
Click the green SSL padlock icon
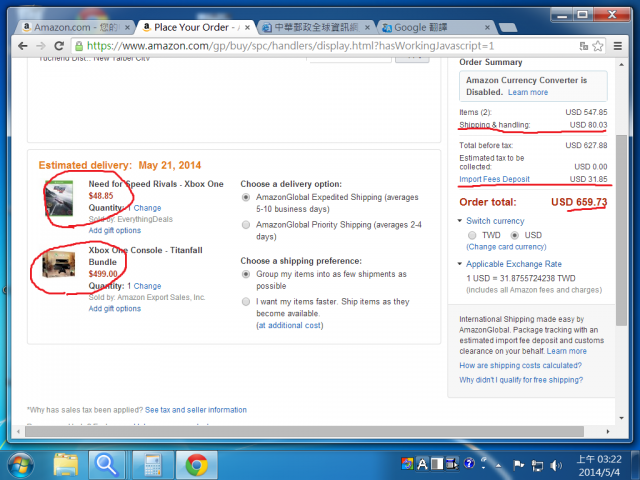point(79,46)
